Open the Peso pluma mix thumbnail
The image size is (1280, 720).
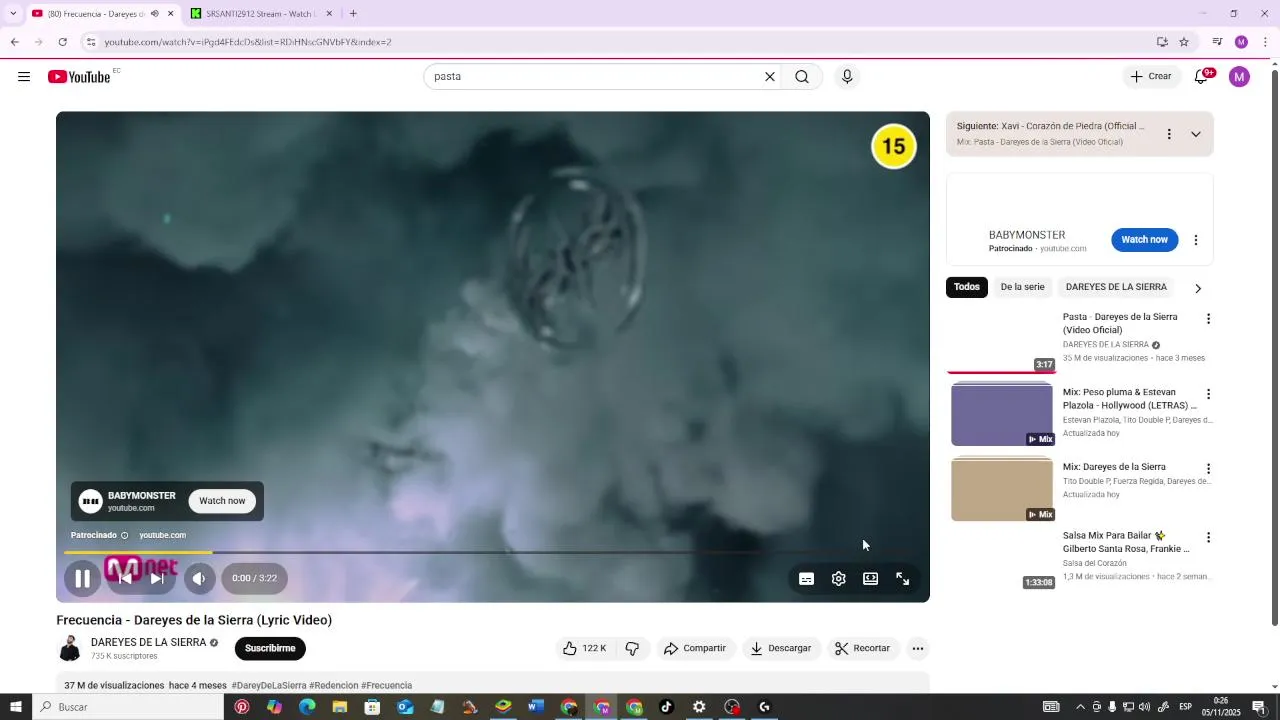pos(1001,414)
